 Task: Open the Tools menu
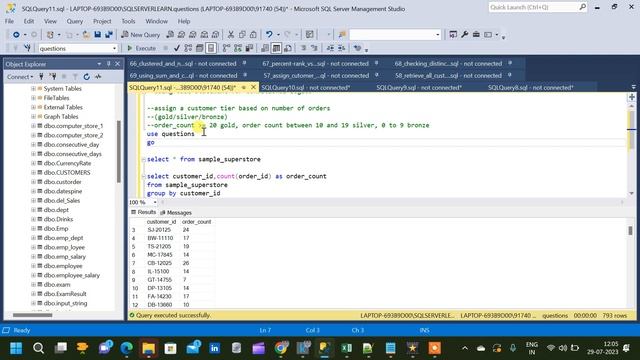128,21
